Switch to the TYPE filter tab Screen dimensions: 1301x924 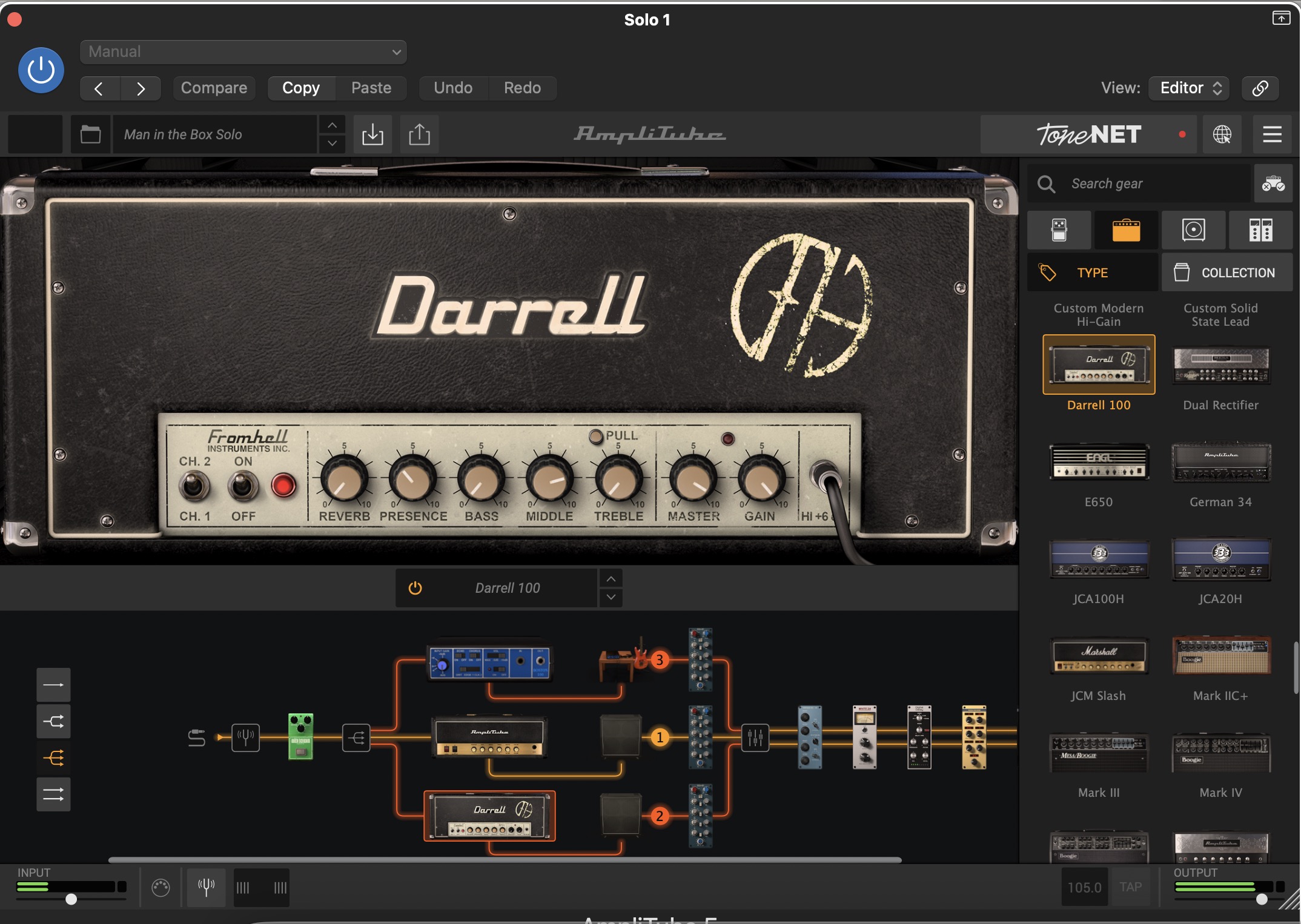1093,272
